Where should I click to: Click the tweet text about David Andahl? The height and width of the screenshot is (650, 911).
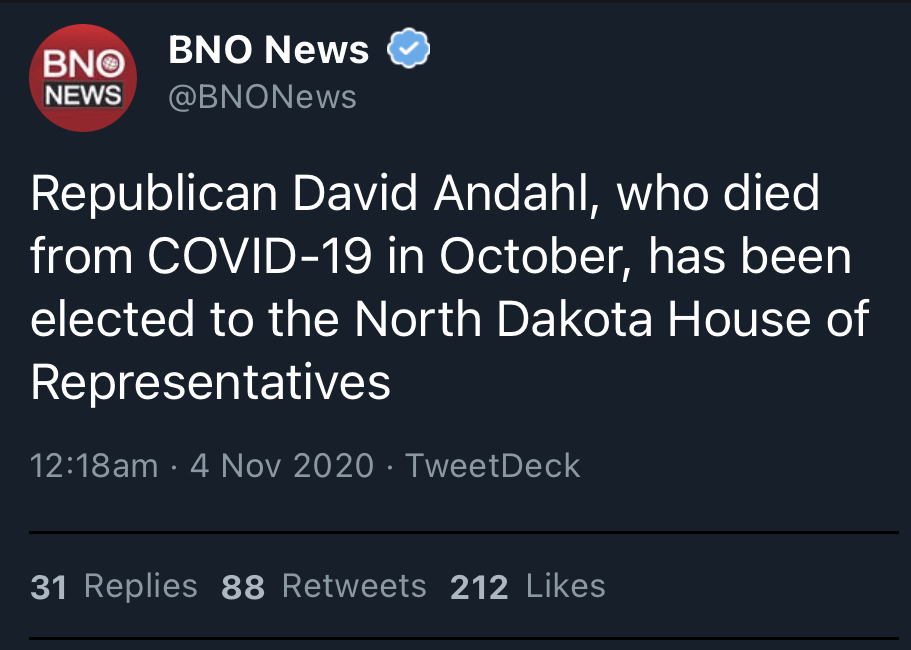point(450,288)
